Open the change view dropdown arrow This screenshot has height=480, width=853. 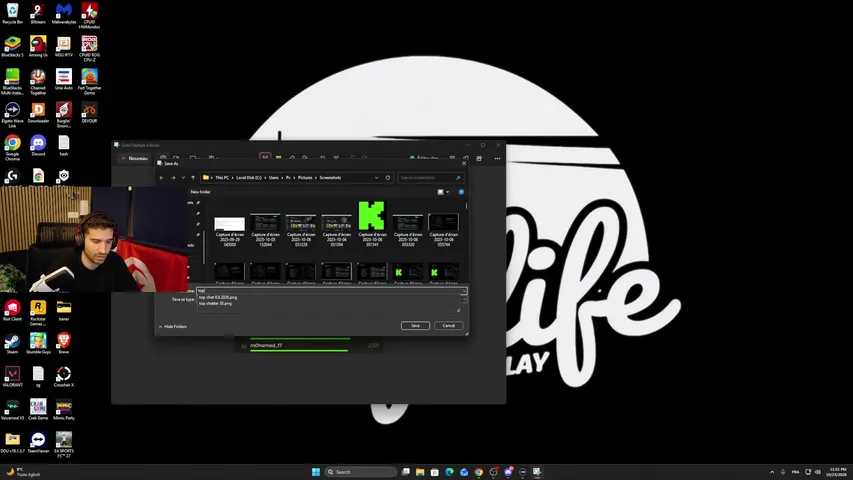[448, 192]
